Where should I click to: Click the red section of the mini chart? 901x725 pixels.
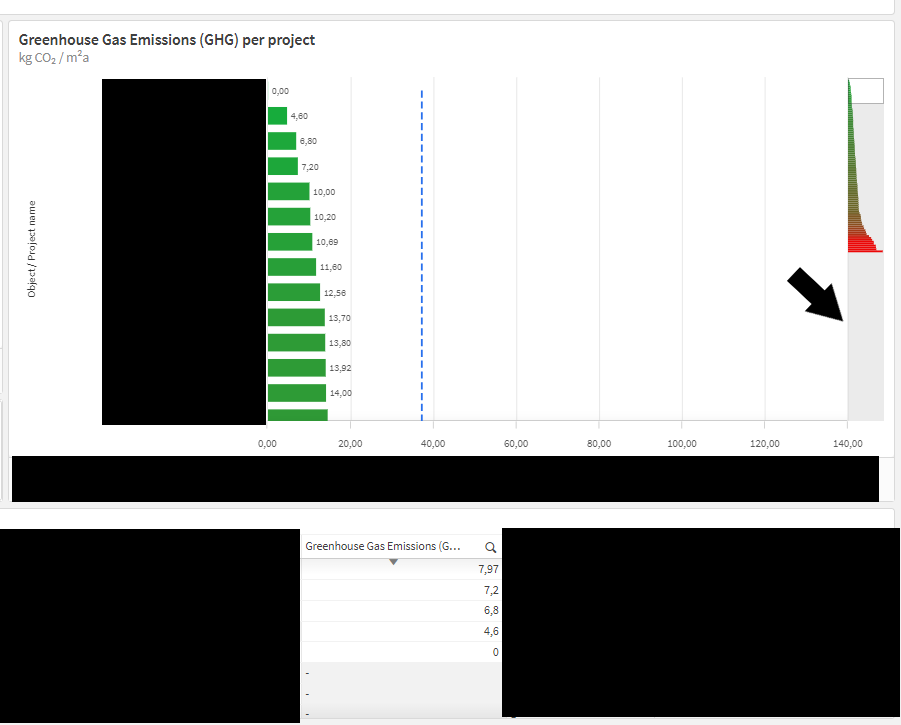(x=863, y=244)
